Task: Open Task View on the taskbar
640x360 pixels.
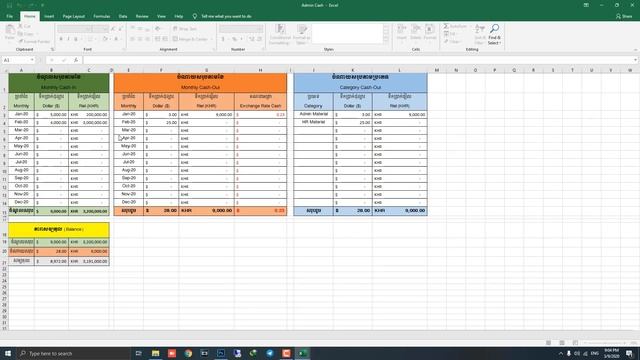Action: pyautogui.click(x=138, y=353)
